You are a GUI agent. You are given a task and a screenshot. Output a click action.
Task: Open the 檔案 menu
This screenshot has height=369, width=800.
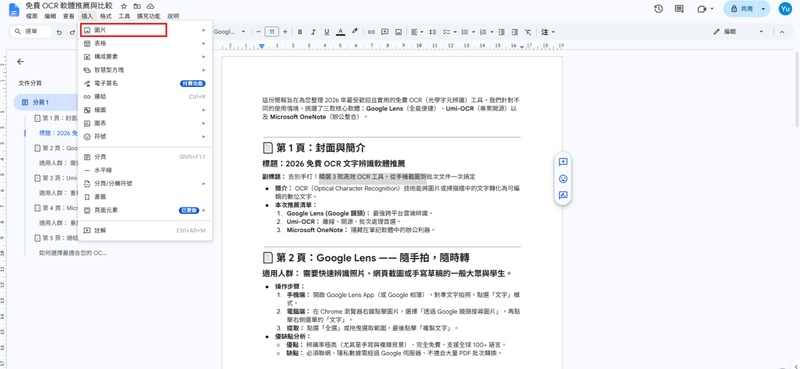(x=31, y=16)
